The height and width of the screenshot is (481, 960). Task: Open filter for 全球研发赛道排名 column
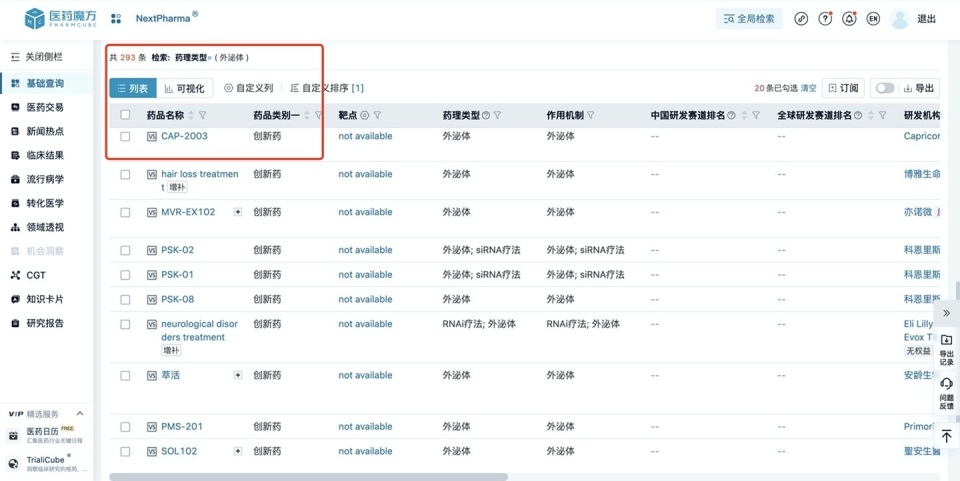click(x=882, y=115)
